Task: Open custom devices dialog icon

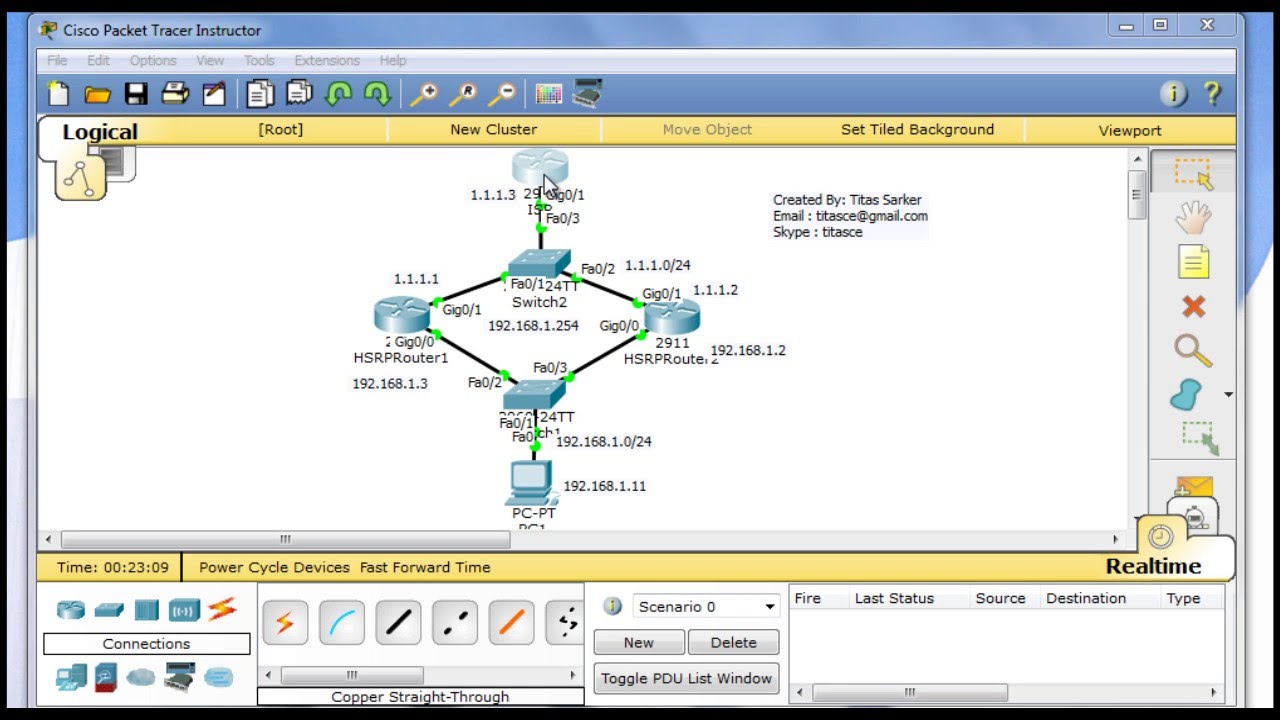Action: (587, 93)
